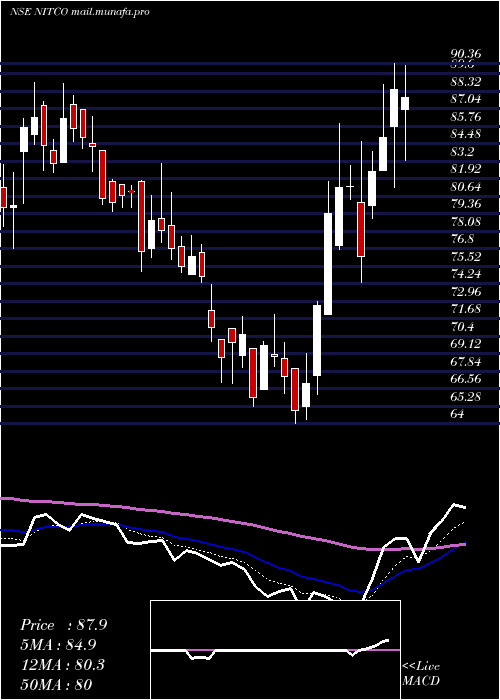Click the 5MA : 84.9 readout
The width and height of the screenshot is (500, 700).
pyautogui.click(x=58, y=645)
